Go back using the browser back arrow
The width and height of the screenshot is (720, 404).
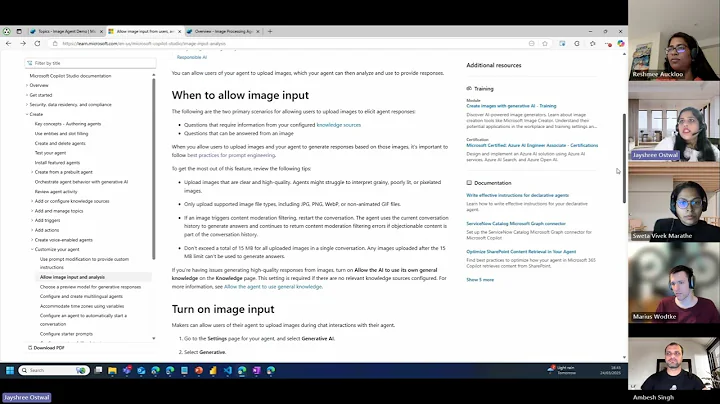pyautogui.click(x=8, y=43)
